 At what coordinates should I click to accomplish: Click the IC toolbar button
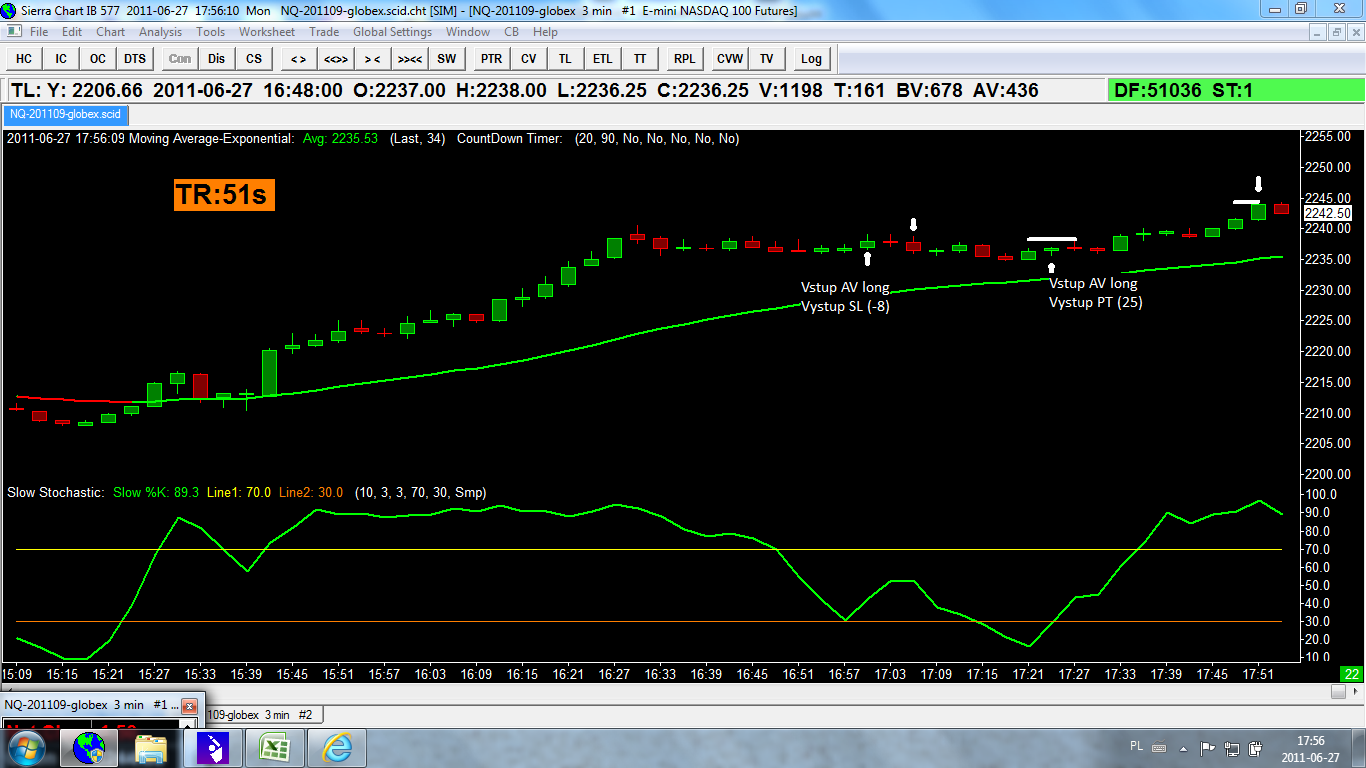click(61, 59)
